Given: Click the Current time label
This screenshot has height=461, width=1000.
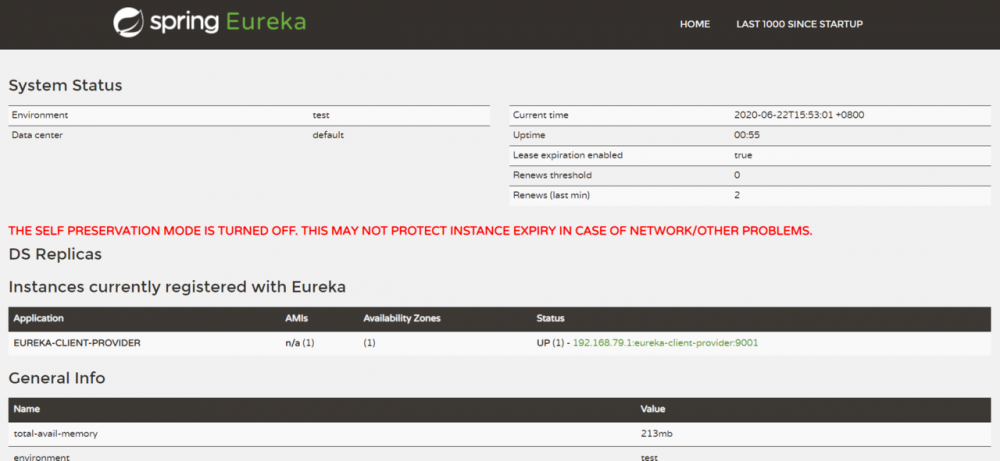Looking at the screenshot, I should 540,115.
